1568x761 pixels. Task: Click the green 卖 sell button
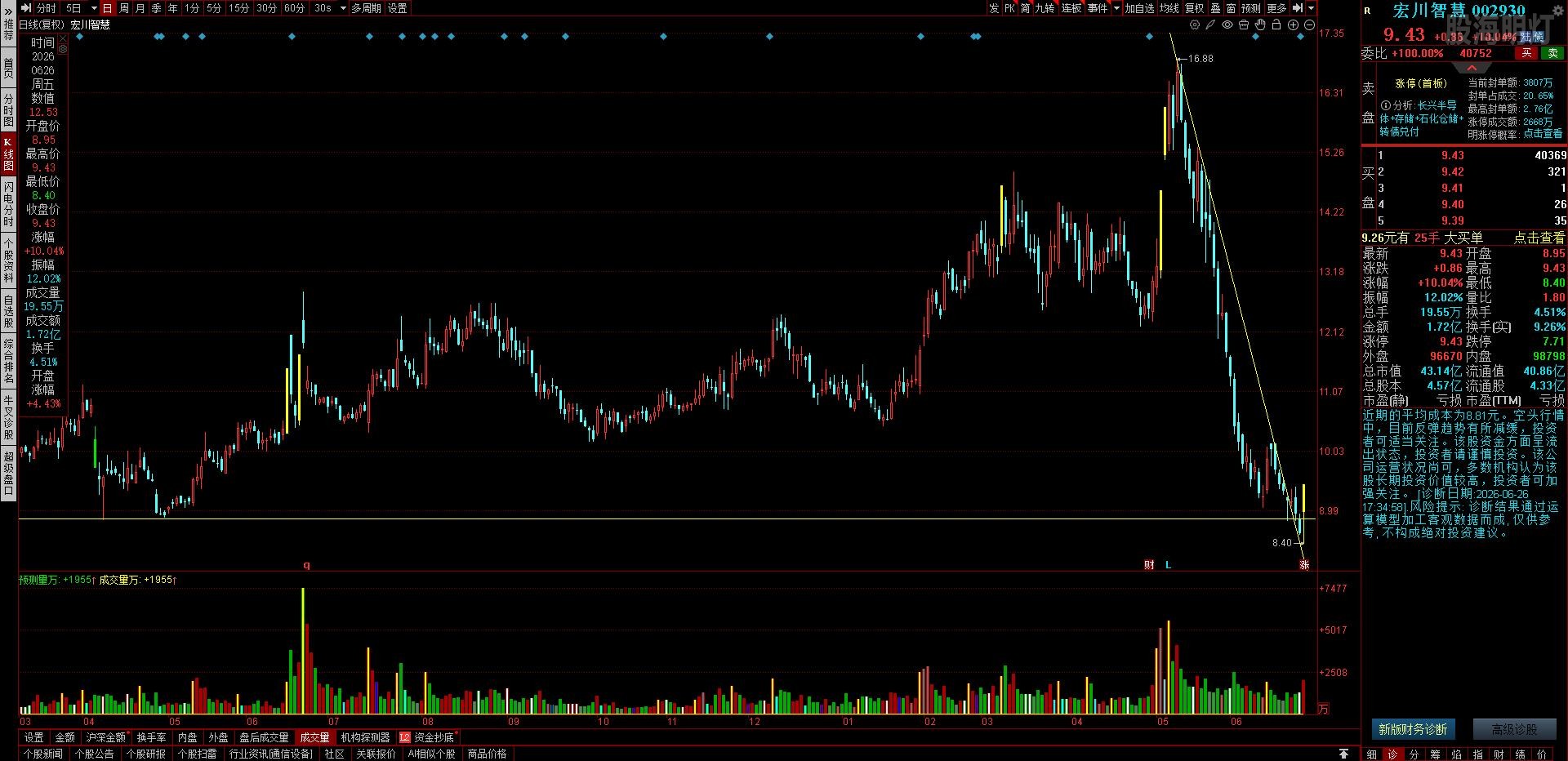[1552, 53]
